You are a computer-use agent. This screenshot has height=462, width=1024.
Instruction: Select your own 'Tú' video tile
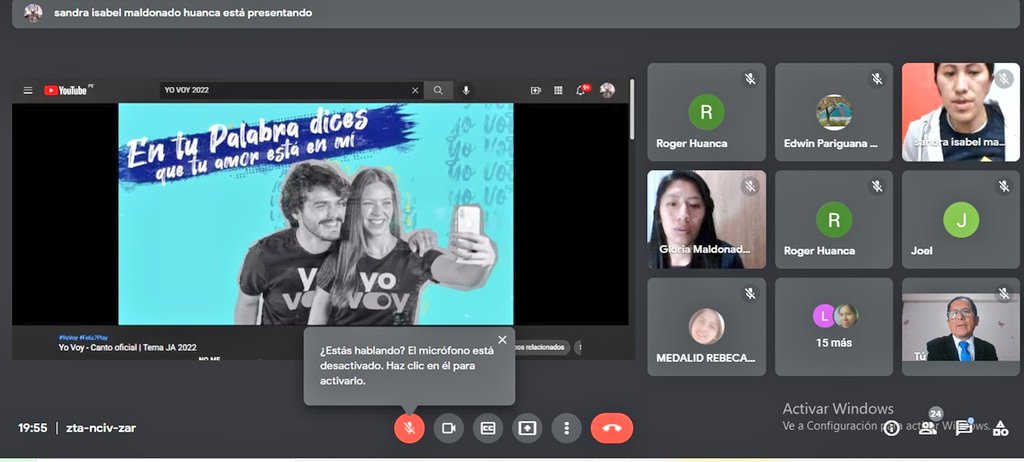pyautogui.click(x=961, y=326)
